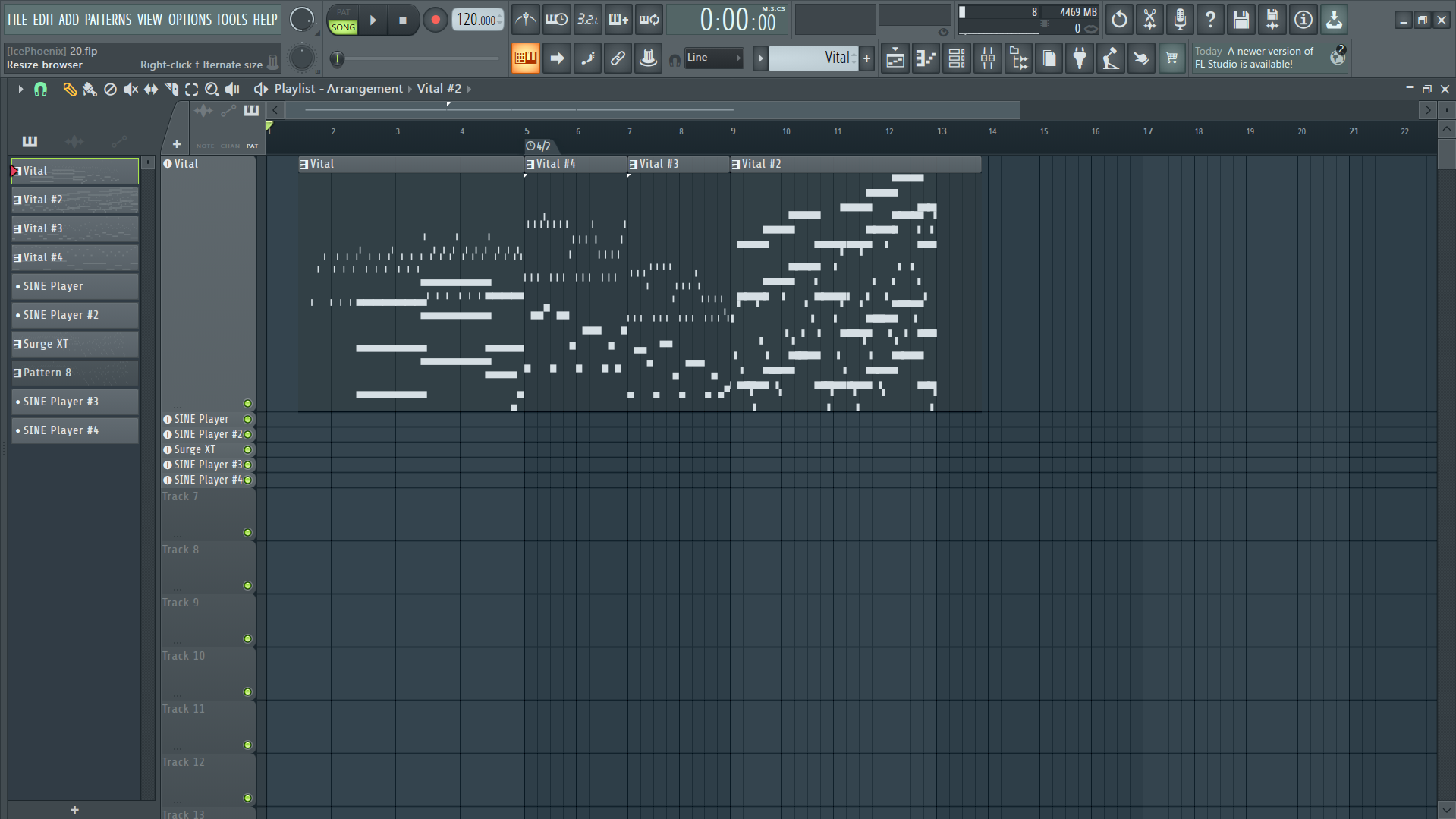Open the Channel rack view
This screenshot has height=819, width=1456.
pos(957,58)
